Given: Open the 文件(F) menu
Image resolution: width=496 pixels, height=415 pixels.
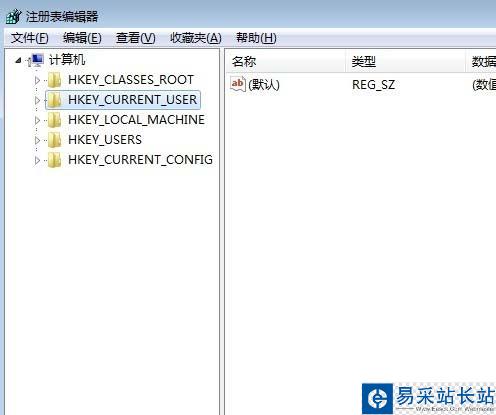Looking at the screenshot, I should pyautogui.click(x=30, y=38).
